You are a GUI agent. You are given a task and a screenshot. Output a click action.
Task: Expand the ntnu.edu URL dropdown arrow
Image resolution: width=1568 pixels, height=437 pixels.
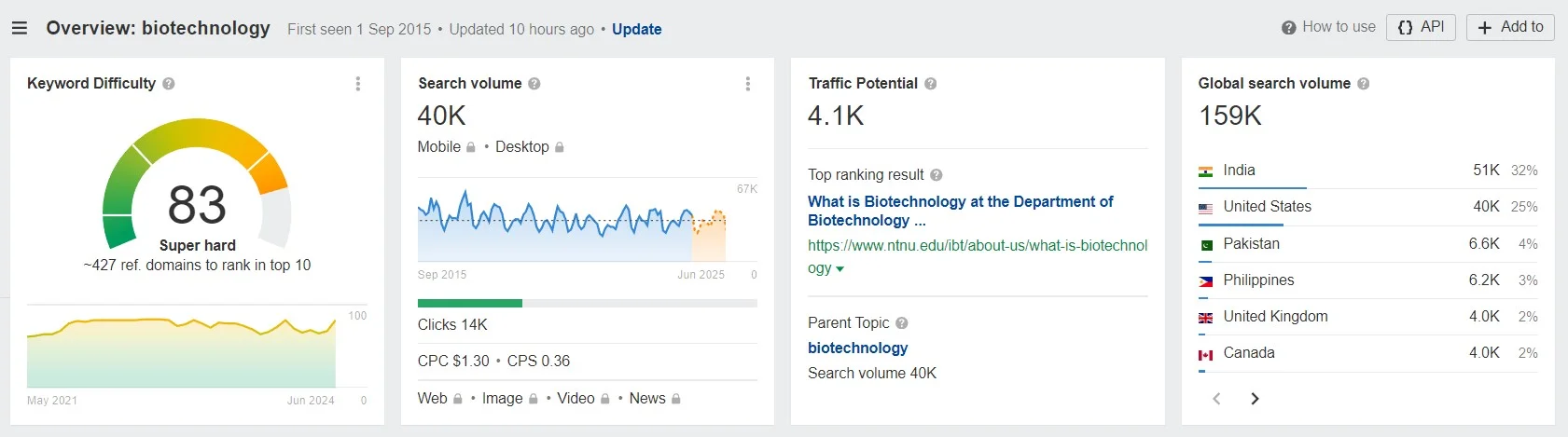840,269
